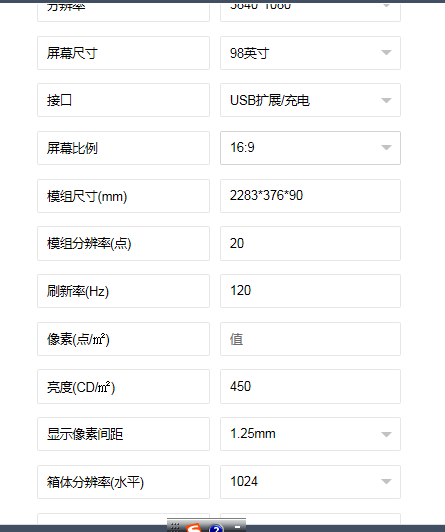Image resolution: width=445 pixels, height=532 pixels.
Task: Click the 显示像素间距 label field
Action: pos(123,434)
